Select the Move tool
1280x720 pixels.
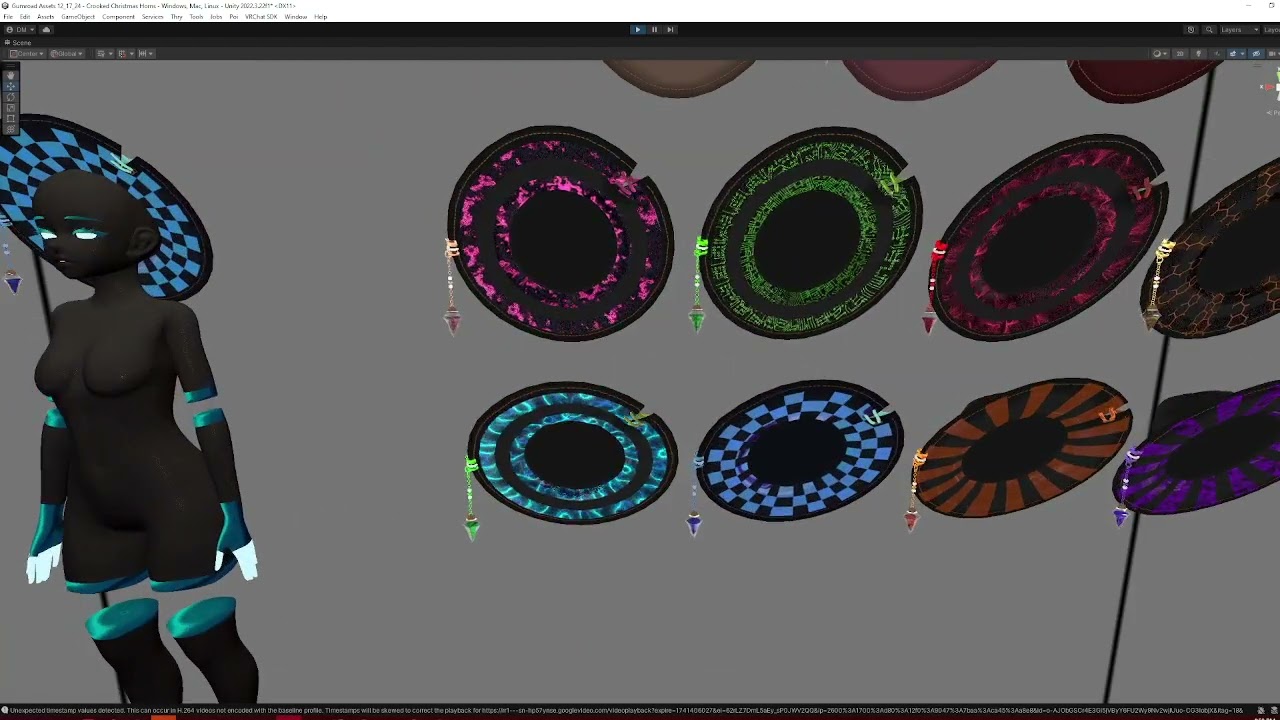pos(11,86)
